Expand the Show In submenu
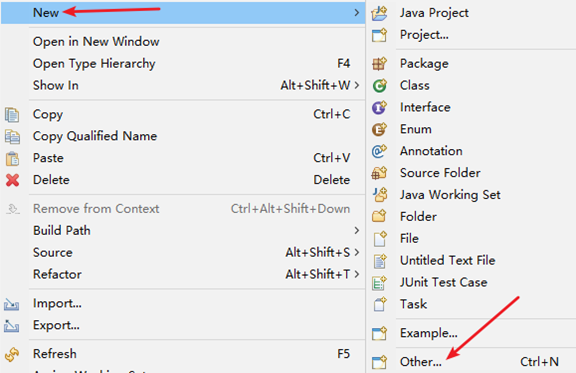The height and width of the screenshot is (373, 576). [x=356, y=86]
